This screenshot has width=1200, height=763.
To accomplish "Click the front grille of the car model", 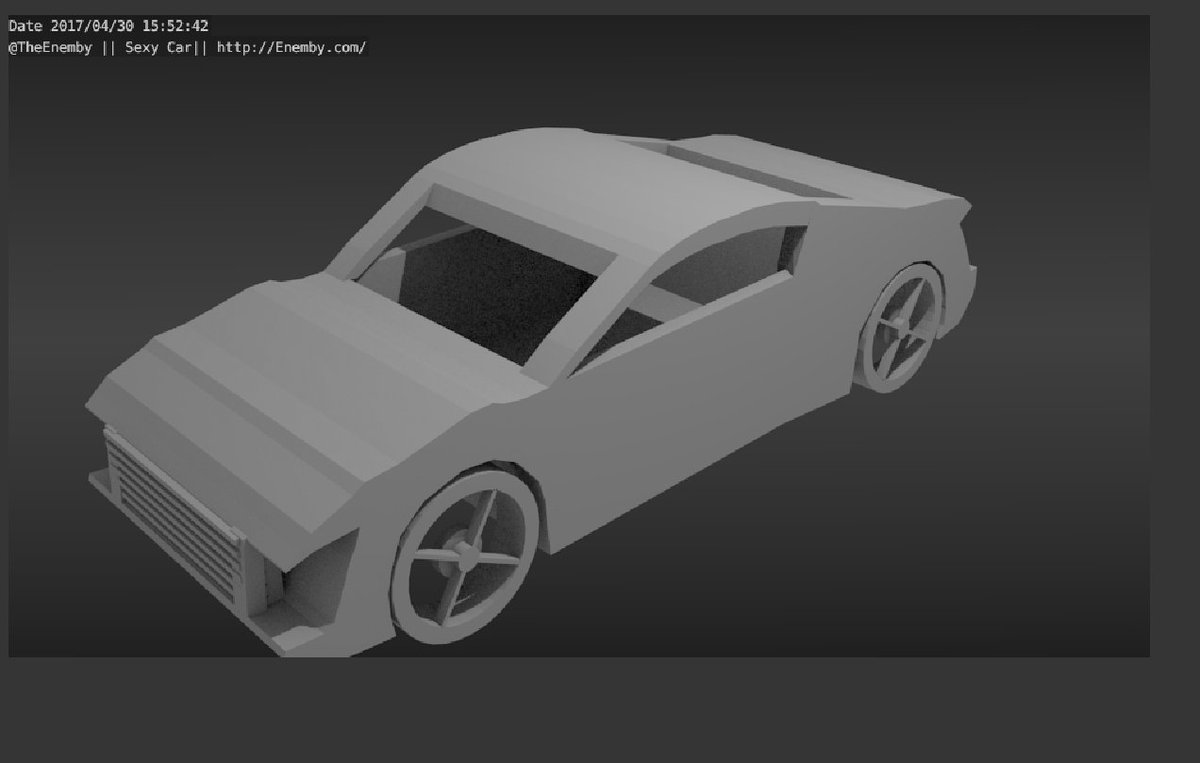I will (x=172, y=519).
